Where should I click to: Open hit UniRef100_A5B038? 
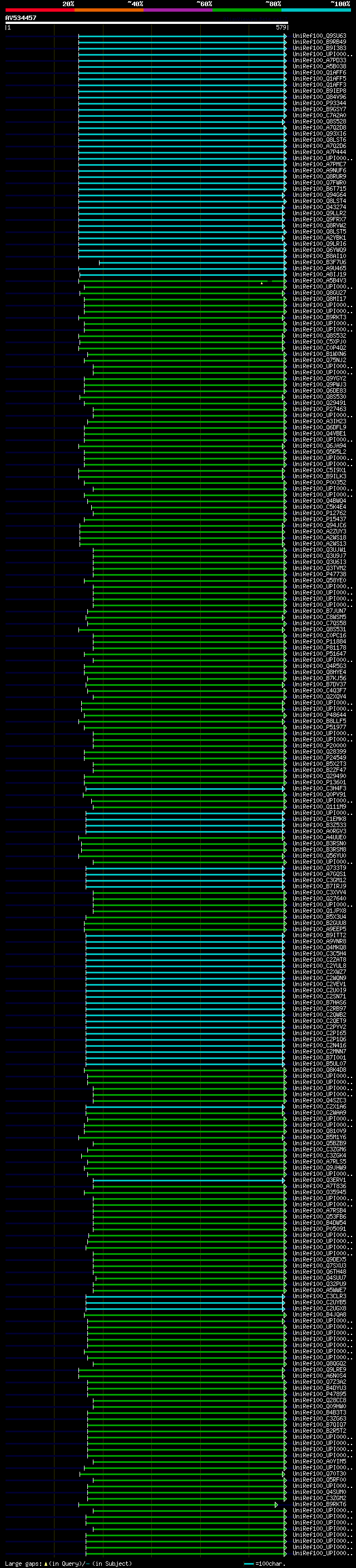pos(319,66)
